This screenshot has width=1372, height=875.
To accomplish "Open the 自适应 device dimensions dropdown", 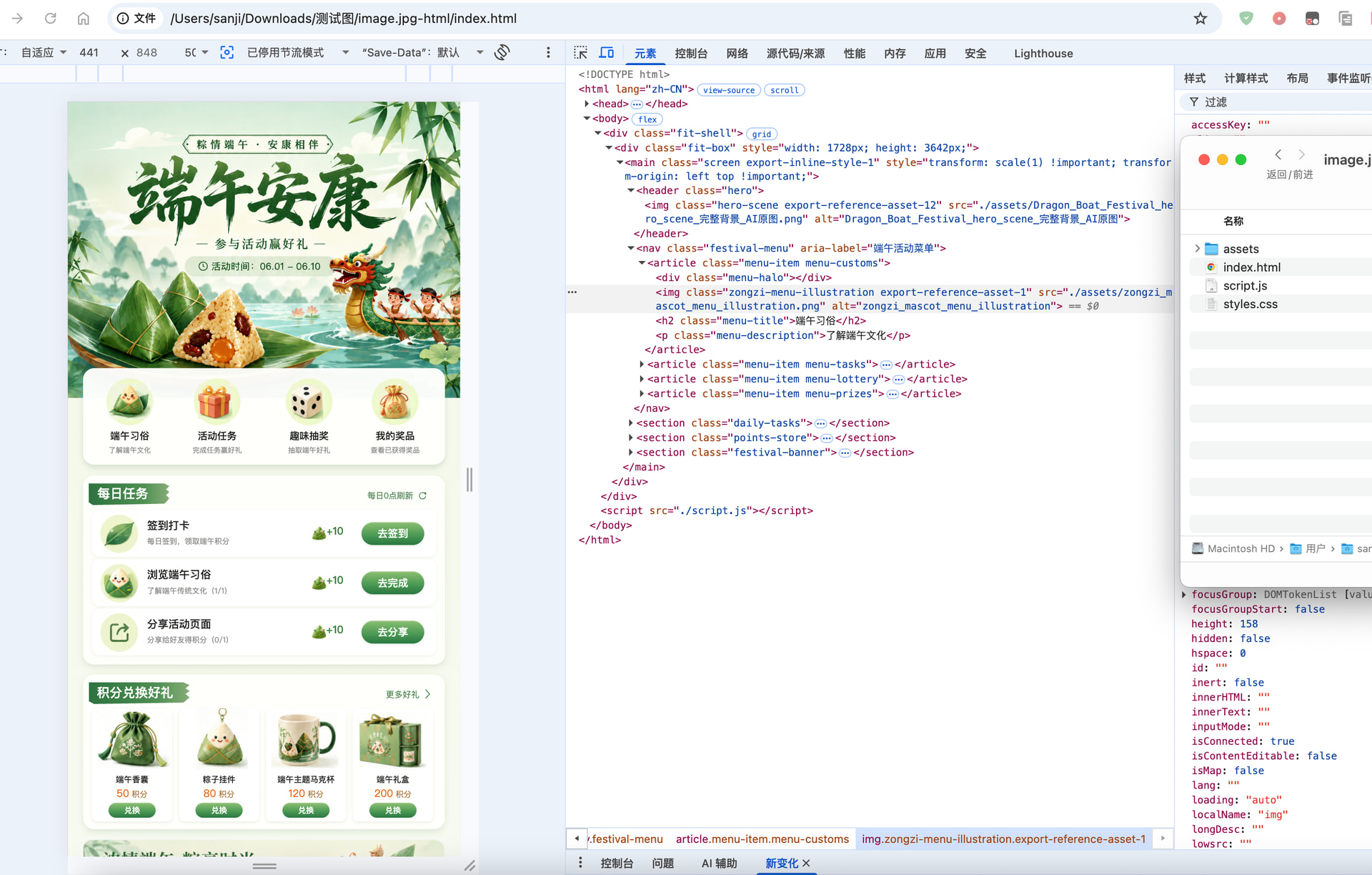I will [44, 52].
